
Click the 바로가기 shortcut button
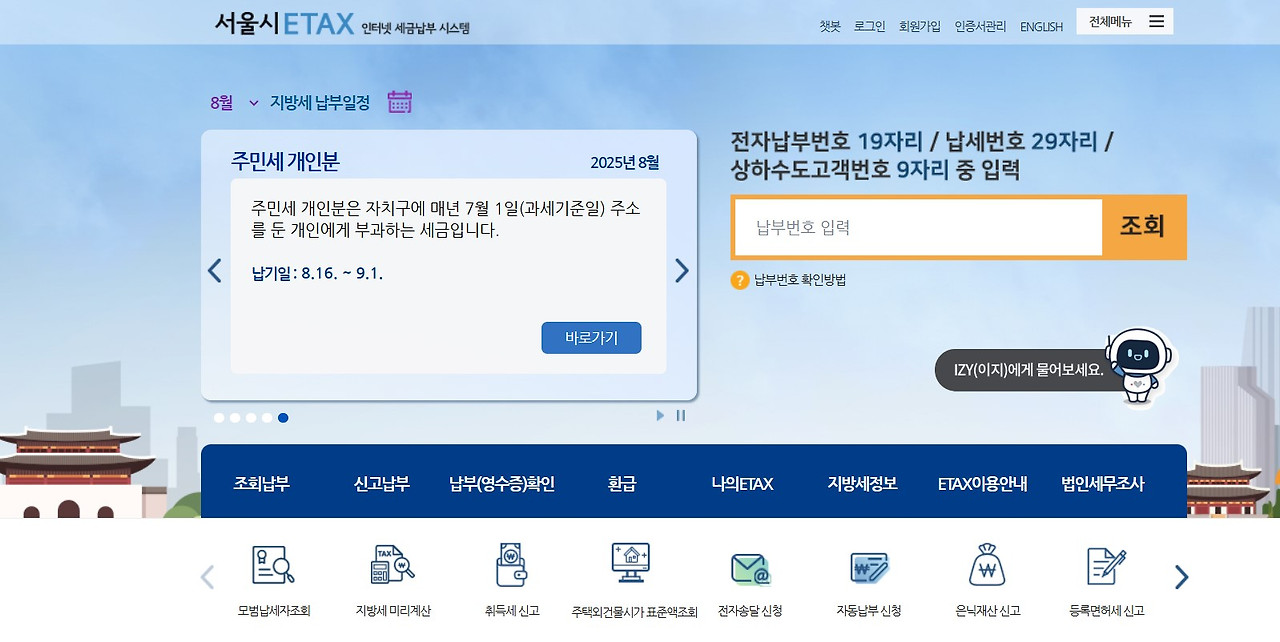tap(591, 338)
